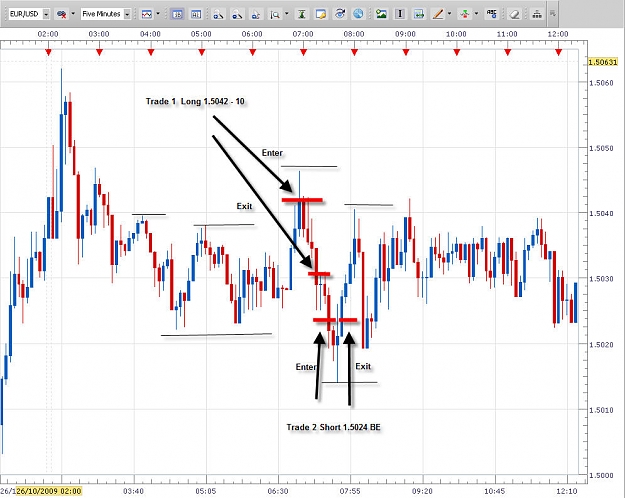Select the zoom magnifier tool
The image size is (625, 498).
pos(275,15)
